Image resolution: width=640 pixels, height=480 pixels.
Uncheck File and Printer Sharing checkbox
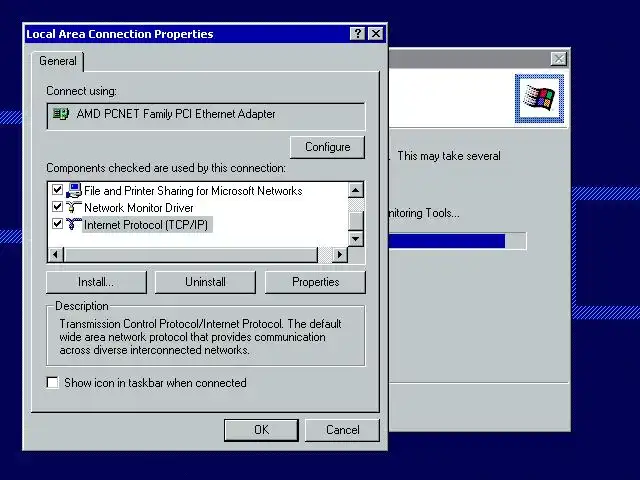pos(57,190)
